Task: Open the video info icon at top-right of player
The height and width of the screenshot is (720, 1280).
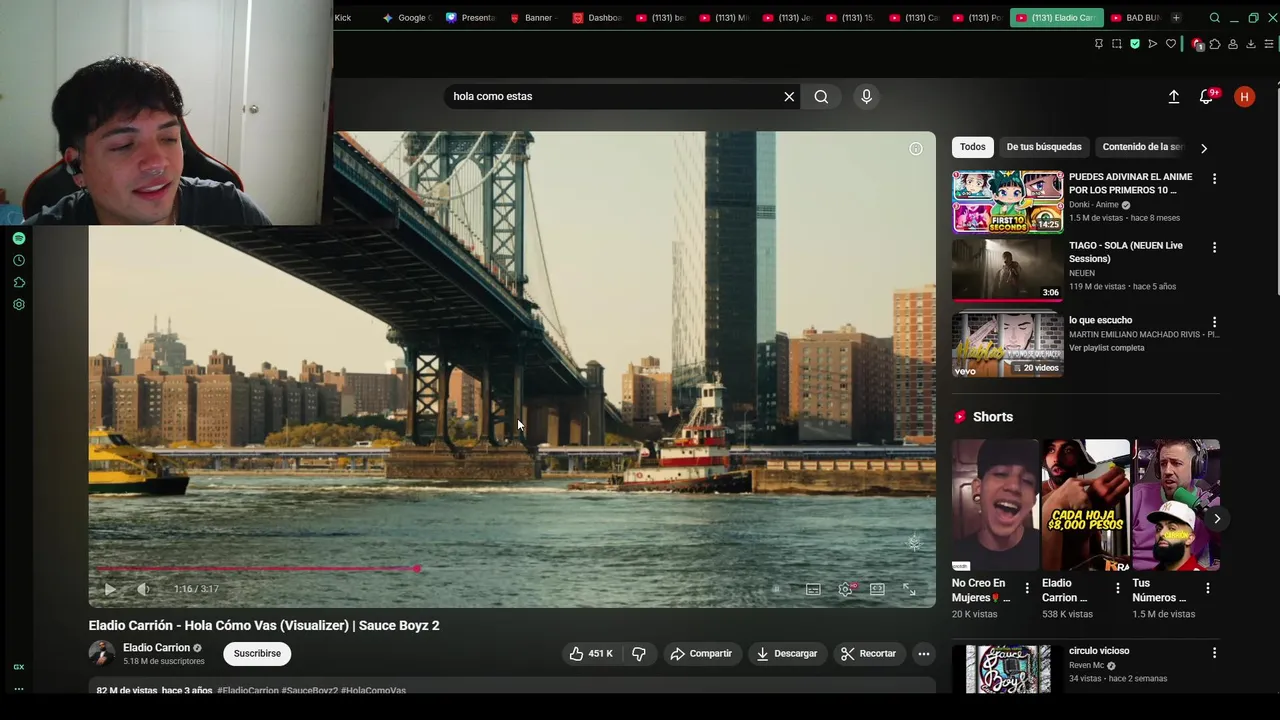Action: click(915, 149)
